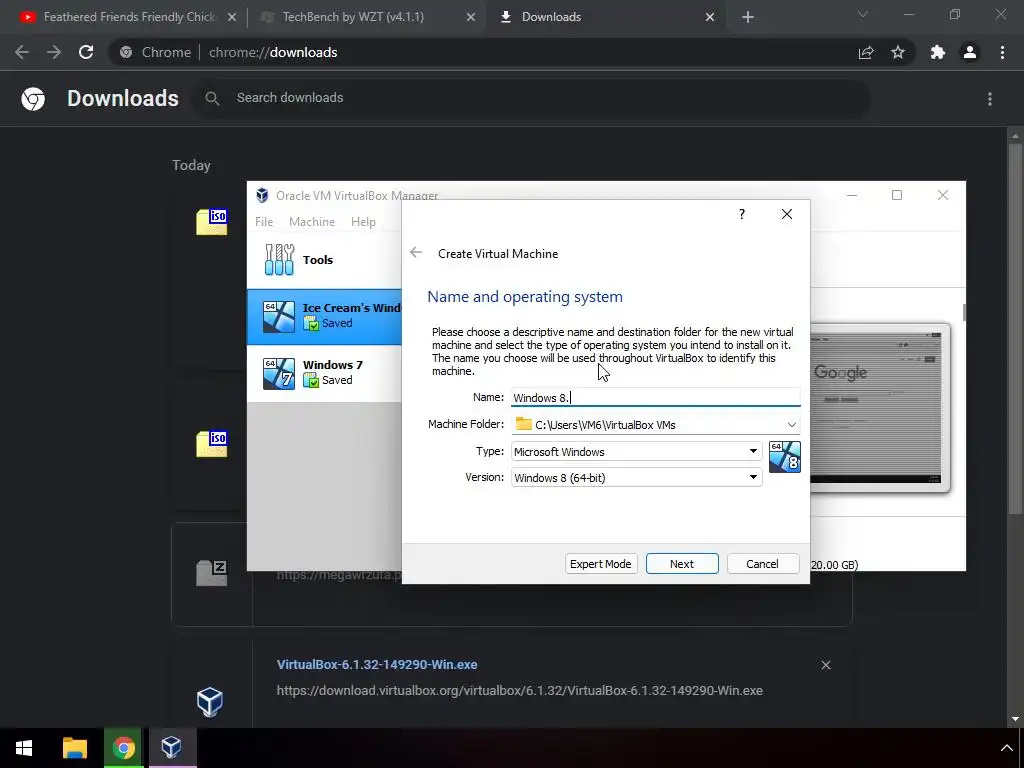Viewport: 1024px width, 768px height.
Task: Remove VirtualBox-6.1.32 download from list
Action: pyautogui.click(x=826, y=665)
